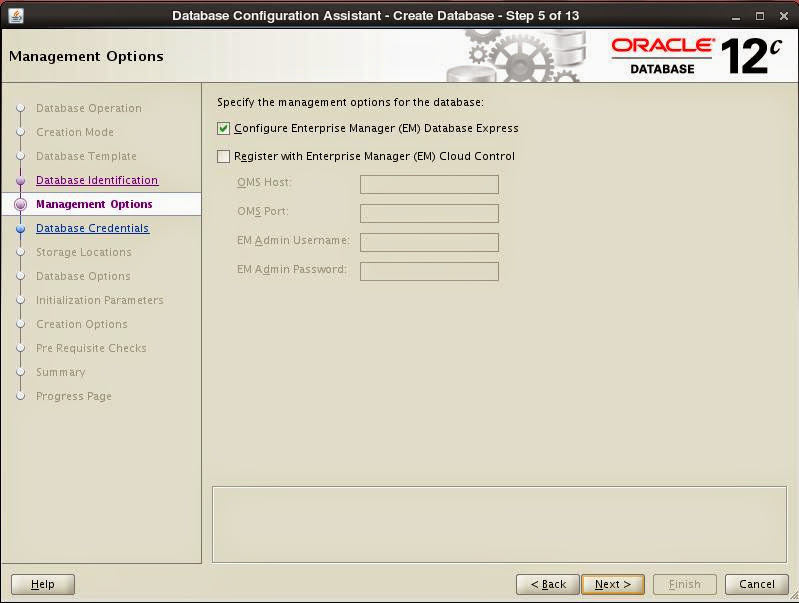799x603 pixels.
Task: Click the Creation Mode step label
Action: click(x=75, y=133)
